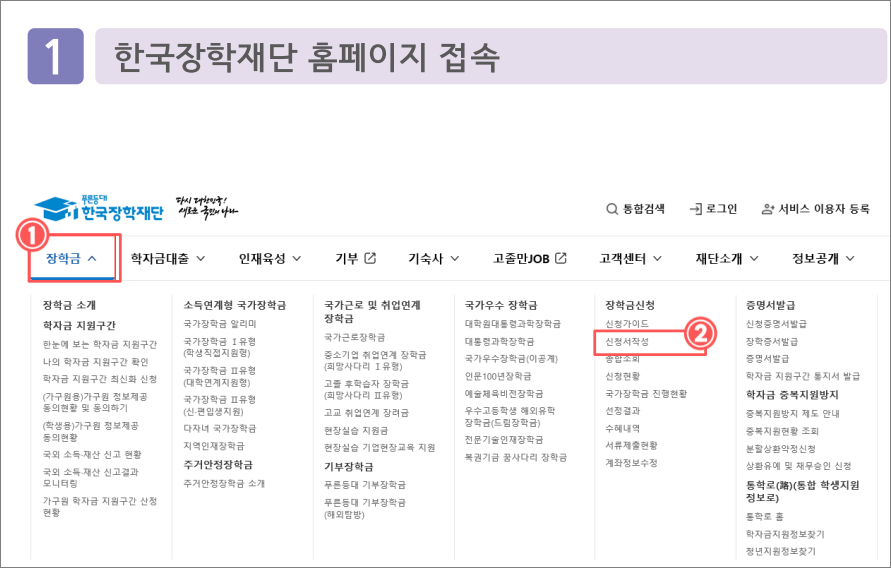Open 국가장학금 알리미 link

(220, 324)
